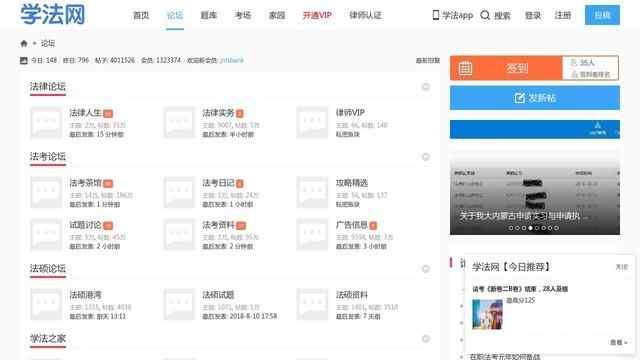Image resolution: width=640 pixels, height=360 pixels.
Task: Close the 今日推荐 popup via 关闭
Action: pos(621,267)
